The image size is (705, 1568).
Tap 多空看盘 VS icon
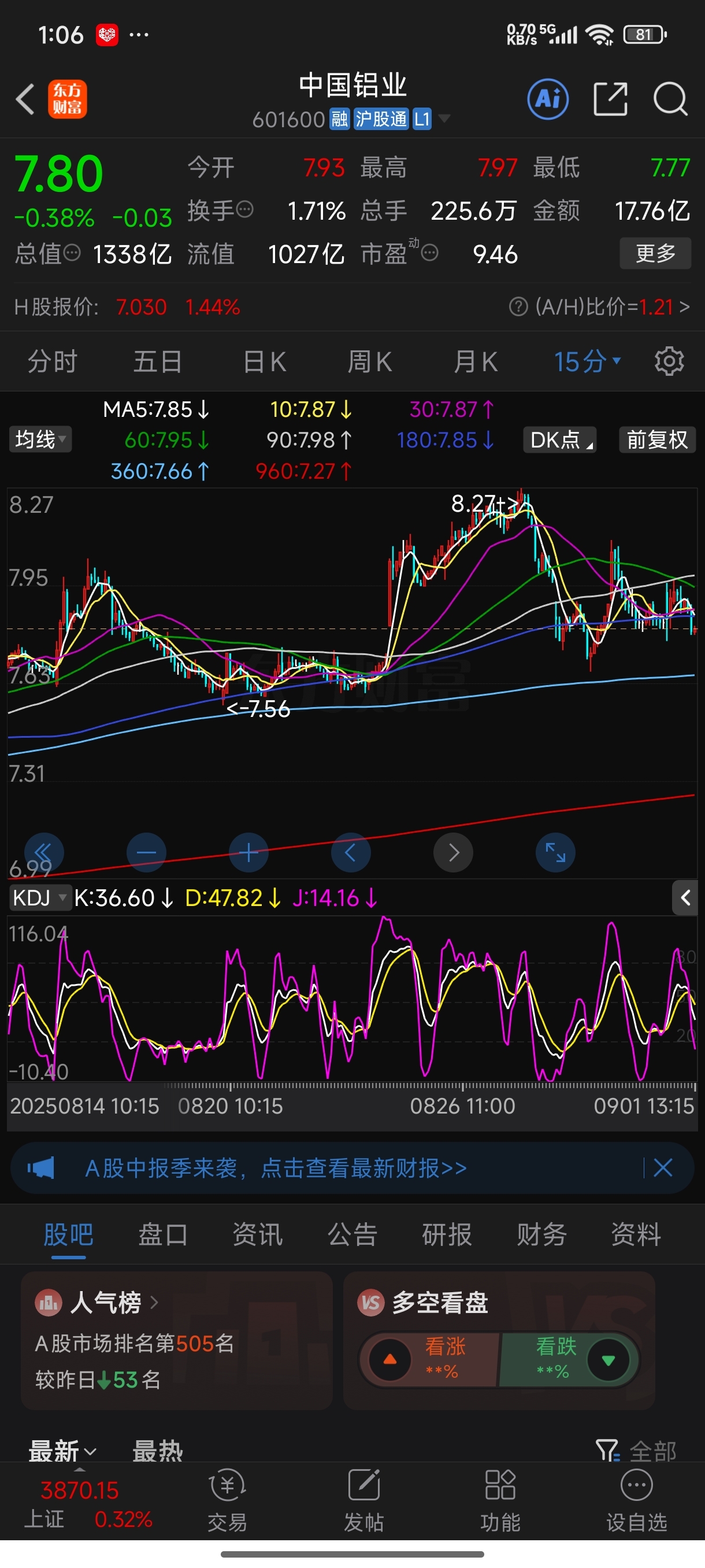pos(371,1303)
